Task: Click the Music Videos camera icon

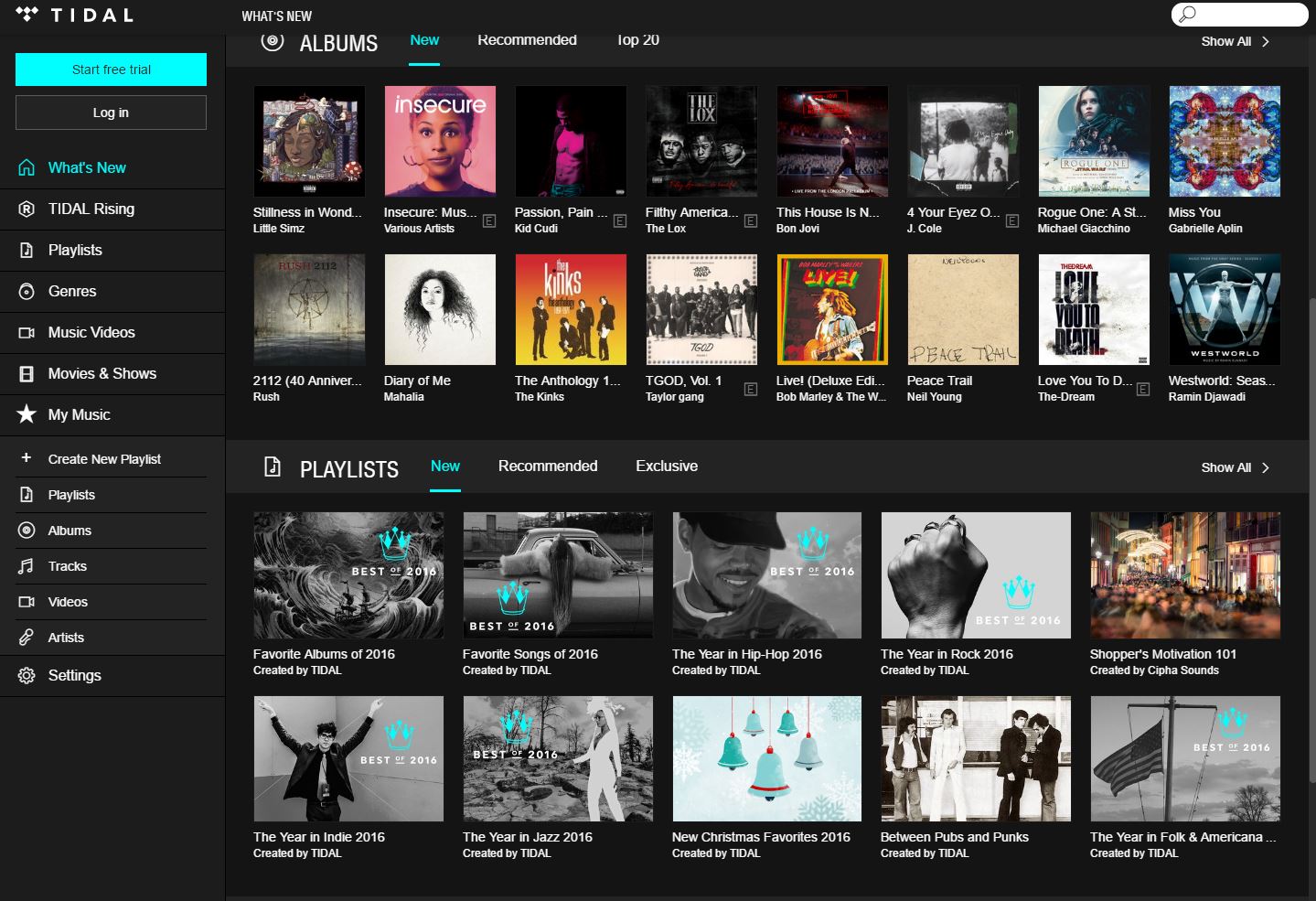Action: pyautogui.click(x=27, y=333)
